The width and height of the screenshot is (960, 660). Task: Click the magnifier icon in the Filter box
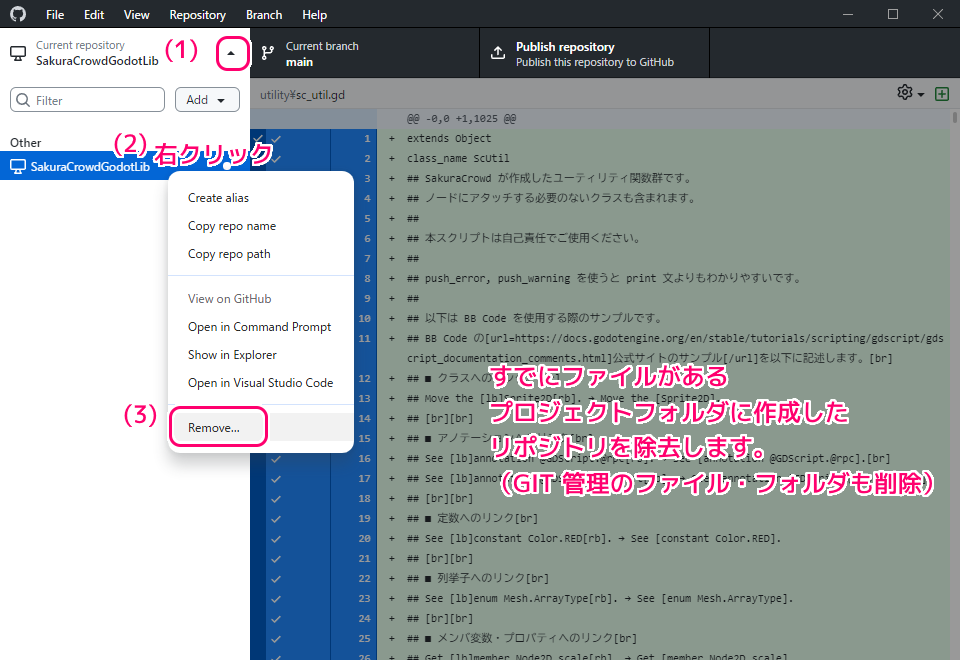(x=23, y=100)
